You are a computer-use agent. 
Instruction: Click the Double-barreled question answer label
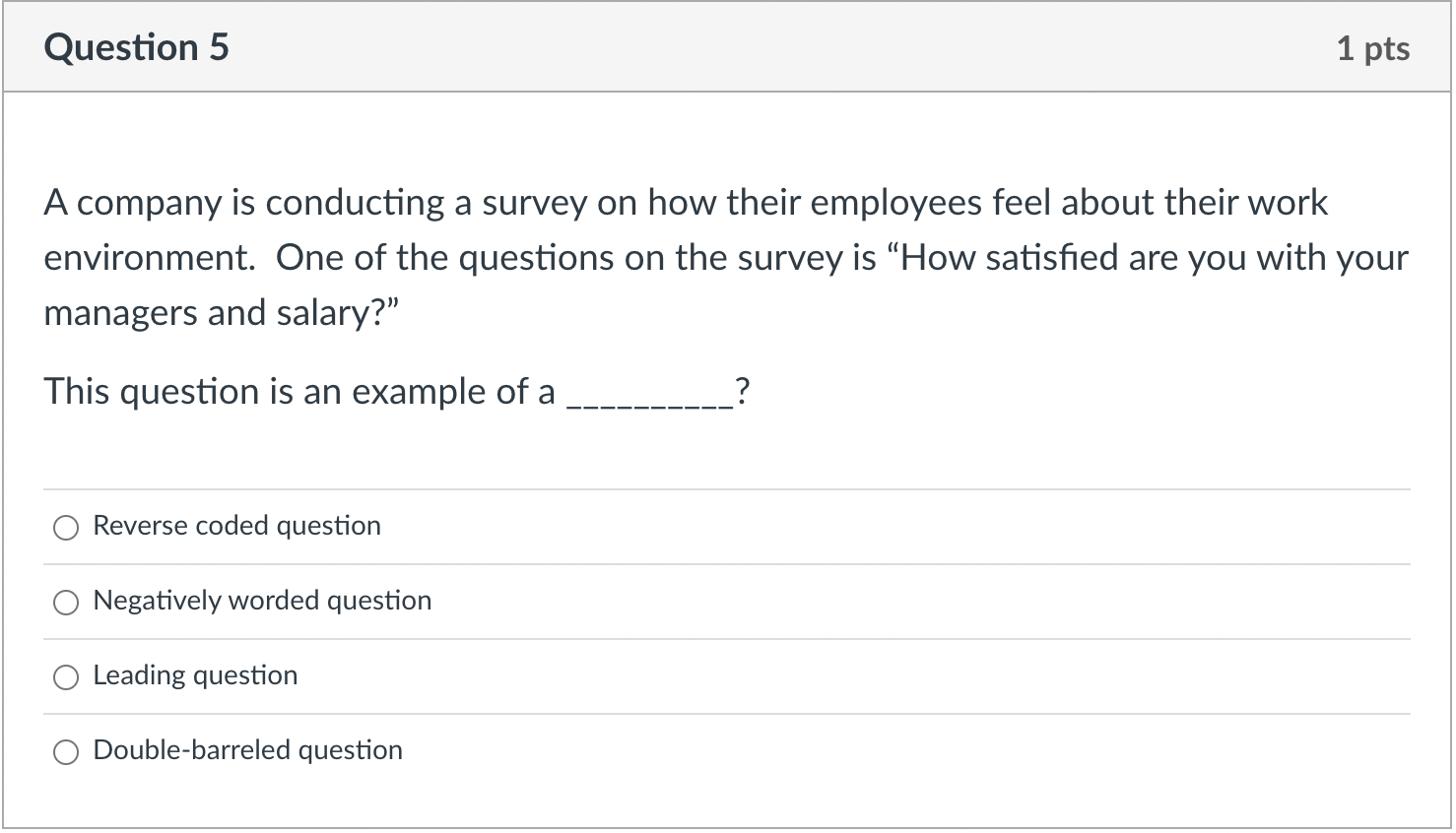(247, 750)
